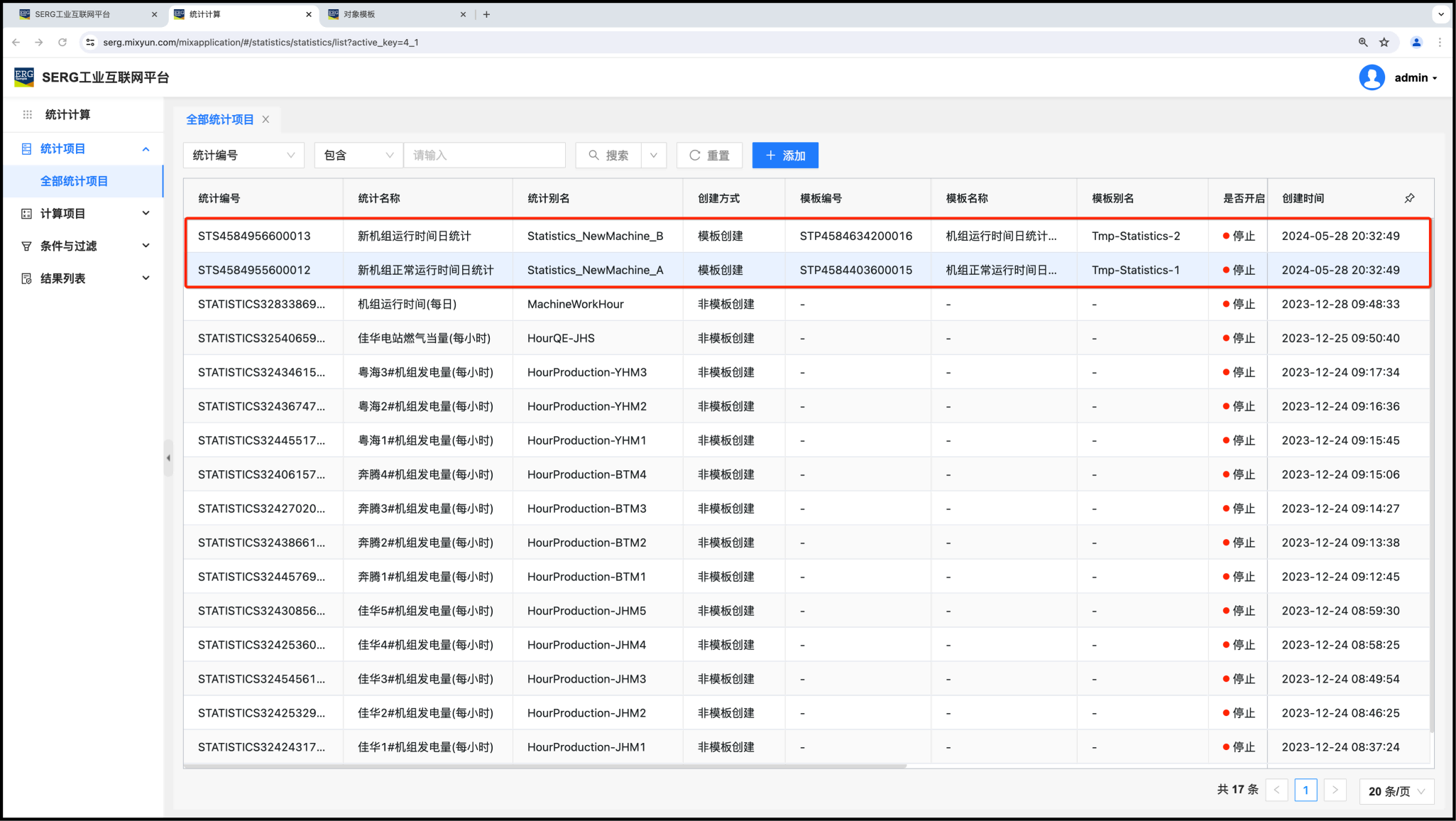The image size is (1456, 821).
Task: Click the 添加 button
Action: click(x=784, y=156)
